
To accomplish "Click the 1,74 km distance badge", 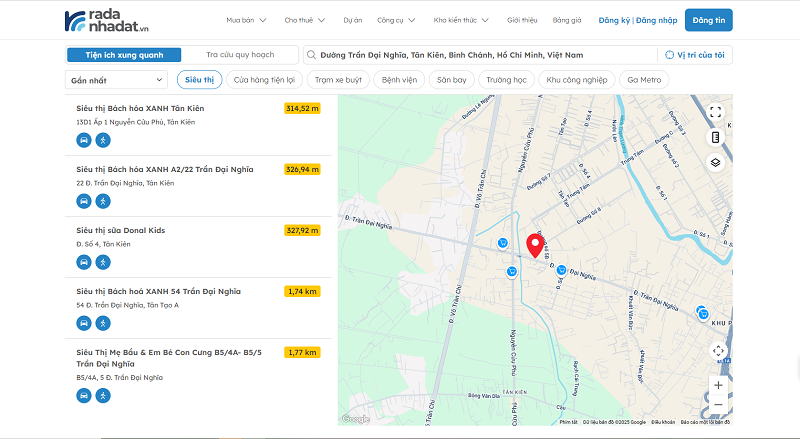I will click(x=303, y=291).
